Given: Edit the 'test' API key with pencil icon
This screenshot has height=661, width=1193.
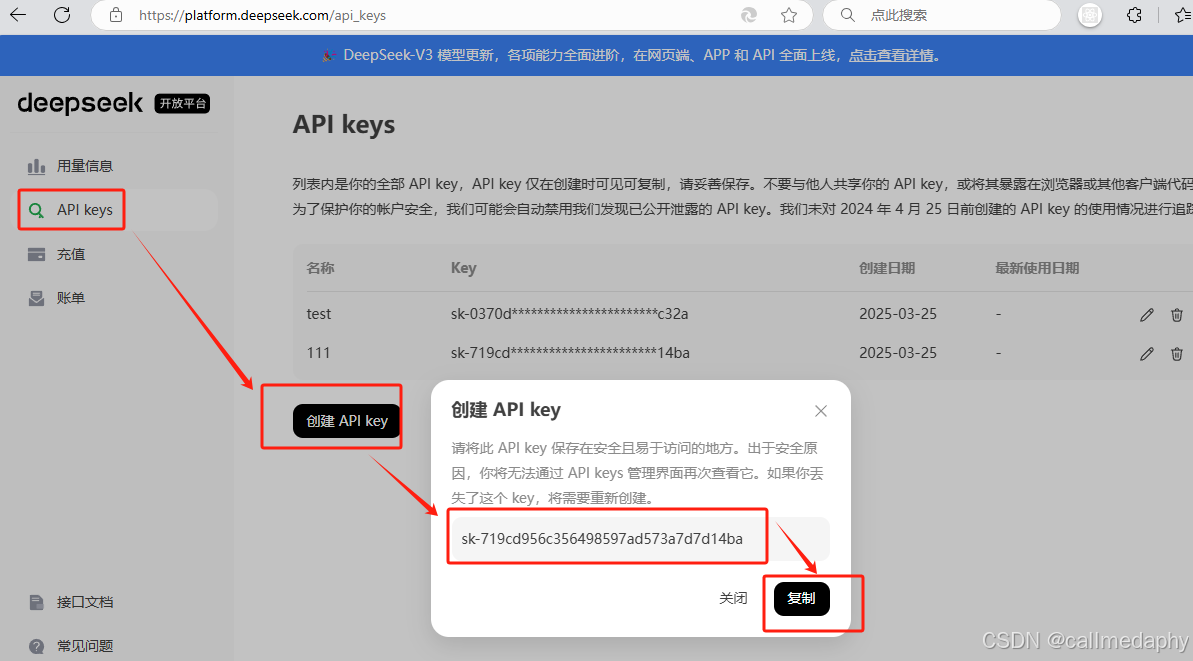Looking at the screenshot, I should [x=1147, y=315].
